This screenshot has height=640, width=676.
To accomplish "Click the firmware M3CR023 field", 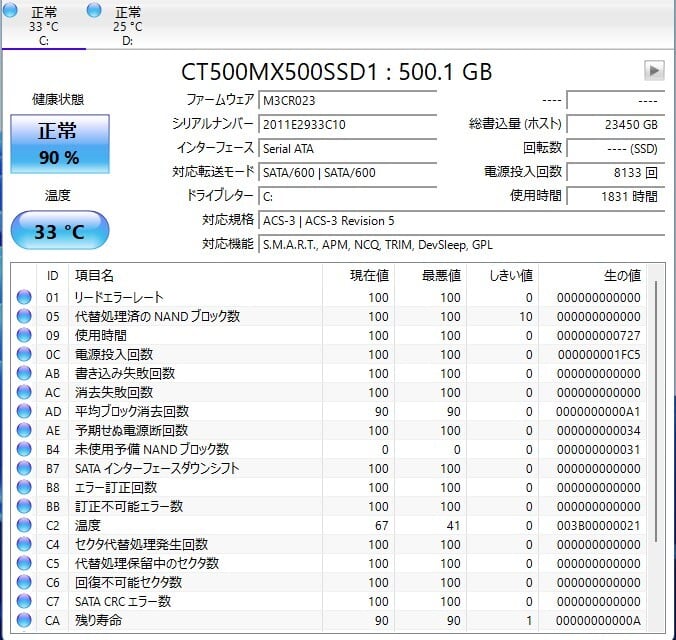I will click(x=347, y=100).
